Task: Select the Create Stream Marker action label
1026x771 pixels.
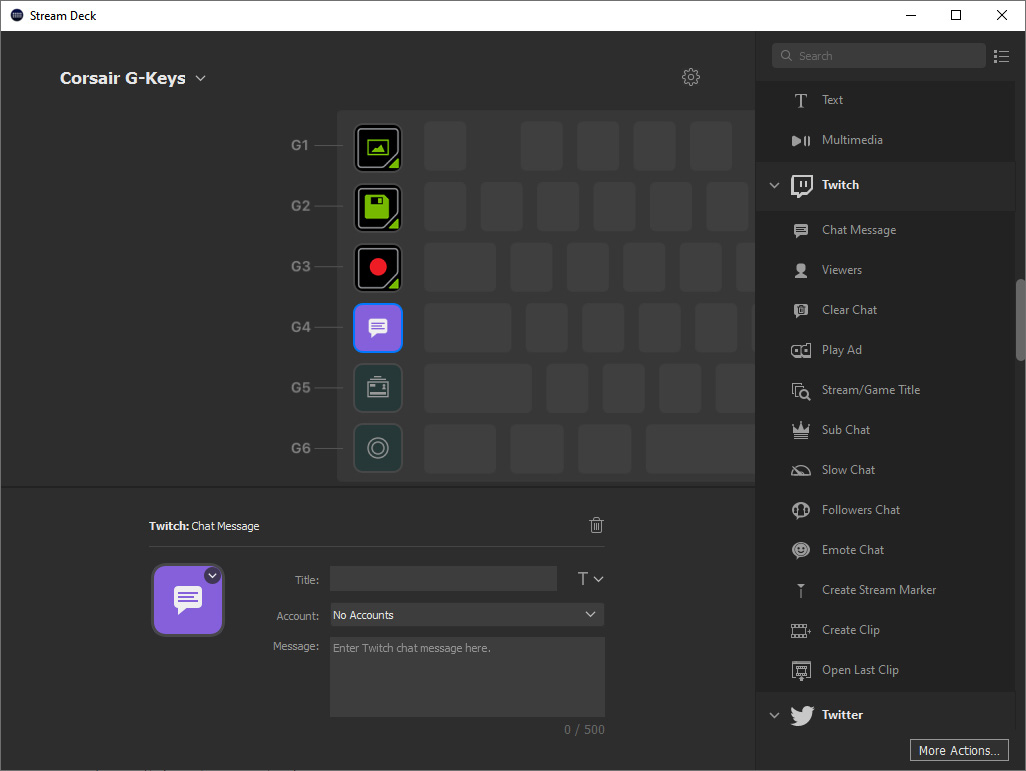Action: tap(879, 590)
